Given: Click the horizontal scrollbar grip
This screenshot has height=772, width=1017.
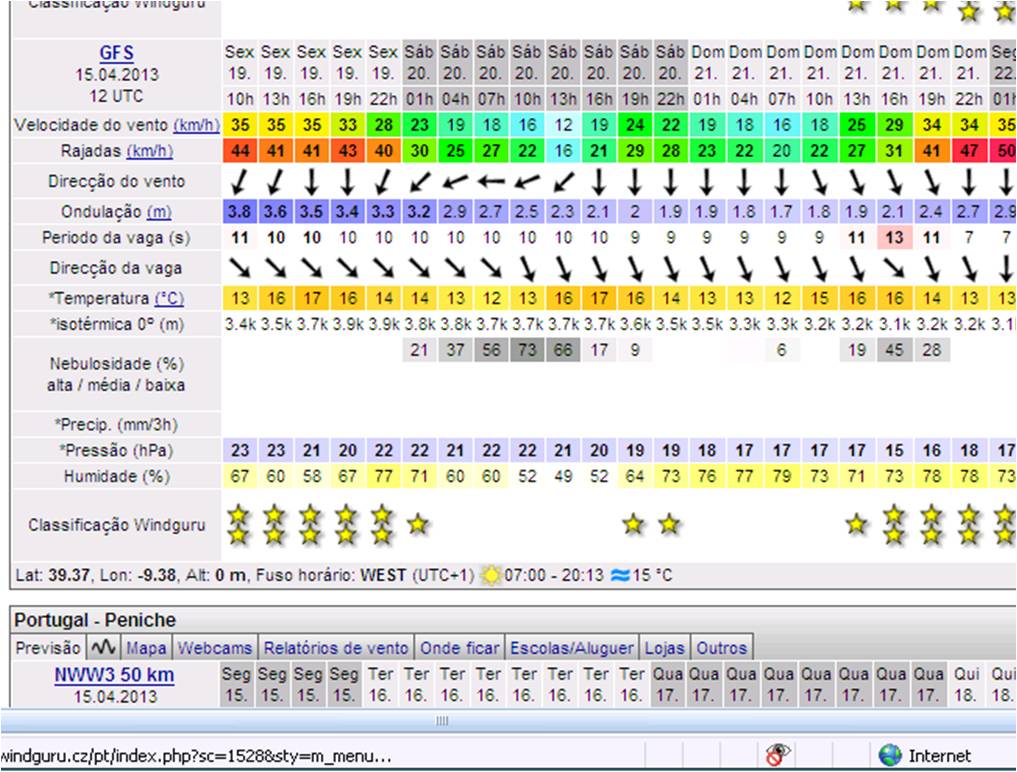Looking at the screenshot, I should coord(442,721).
